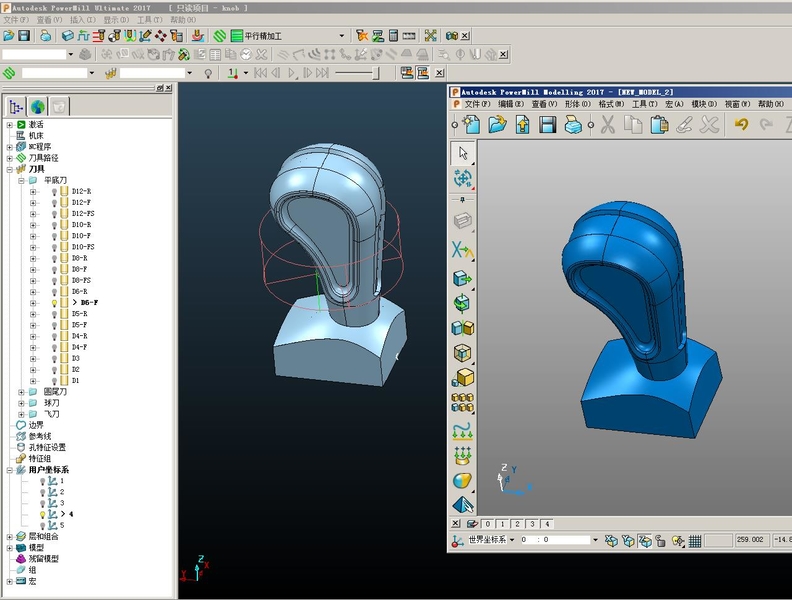792x600 pixels.
Task: Open 工具 menu in PowerMill
Action: [149, 20]
